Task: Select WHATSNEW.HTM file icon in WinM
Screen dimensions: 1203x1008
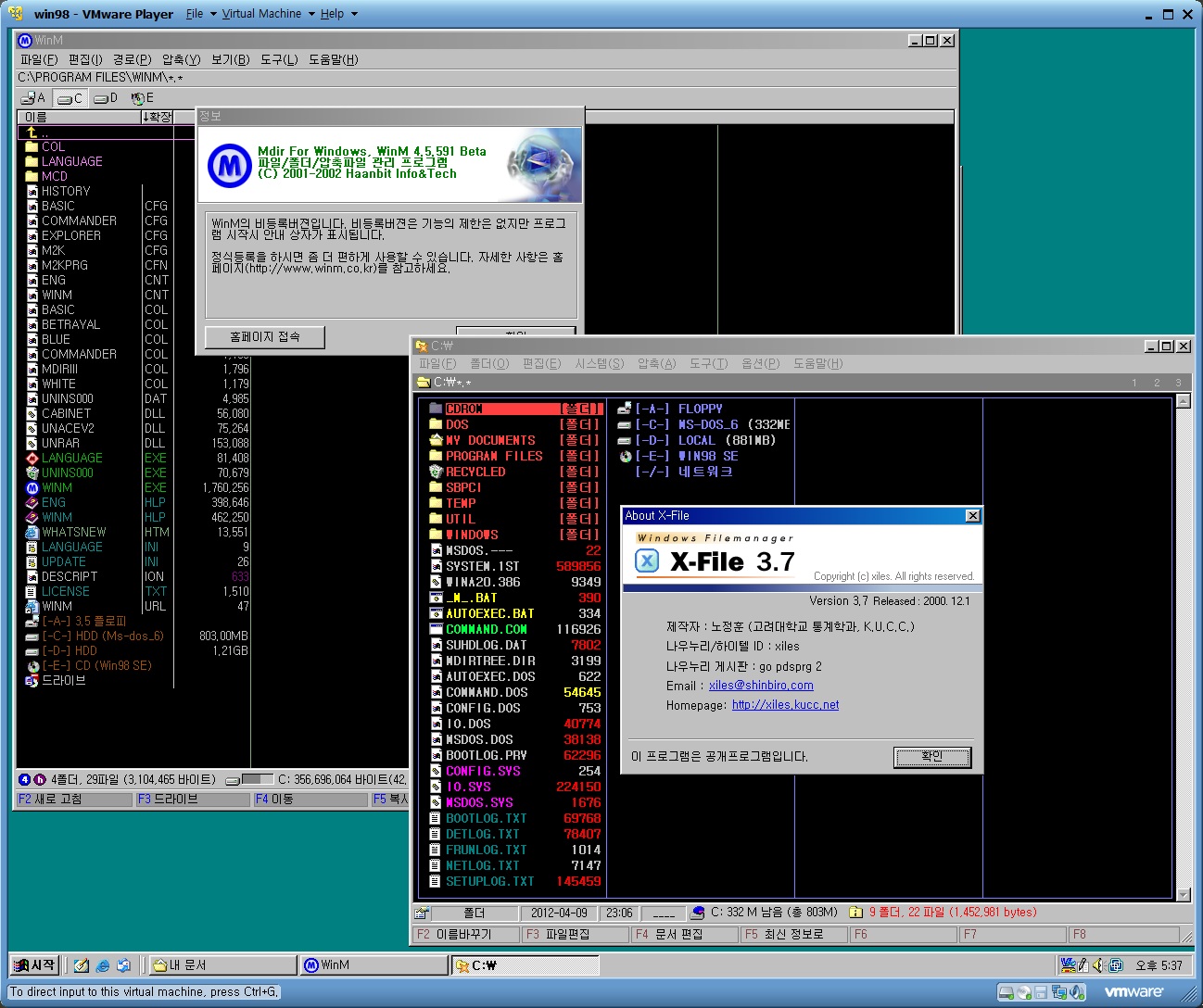Action: click(32, 532)
